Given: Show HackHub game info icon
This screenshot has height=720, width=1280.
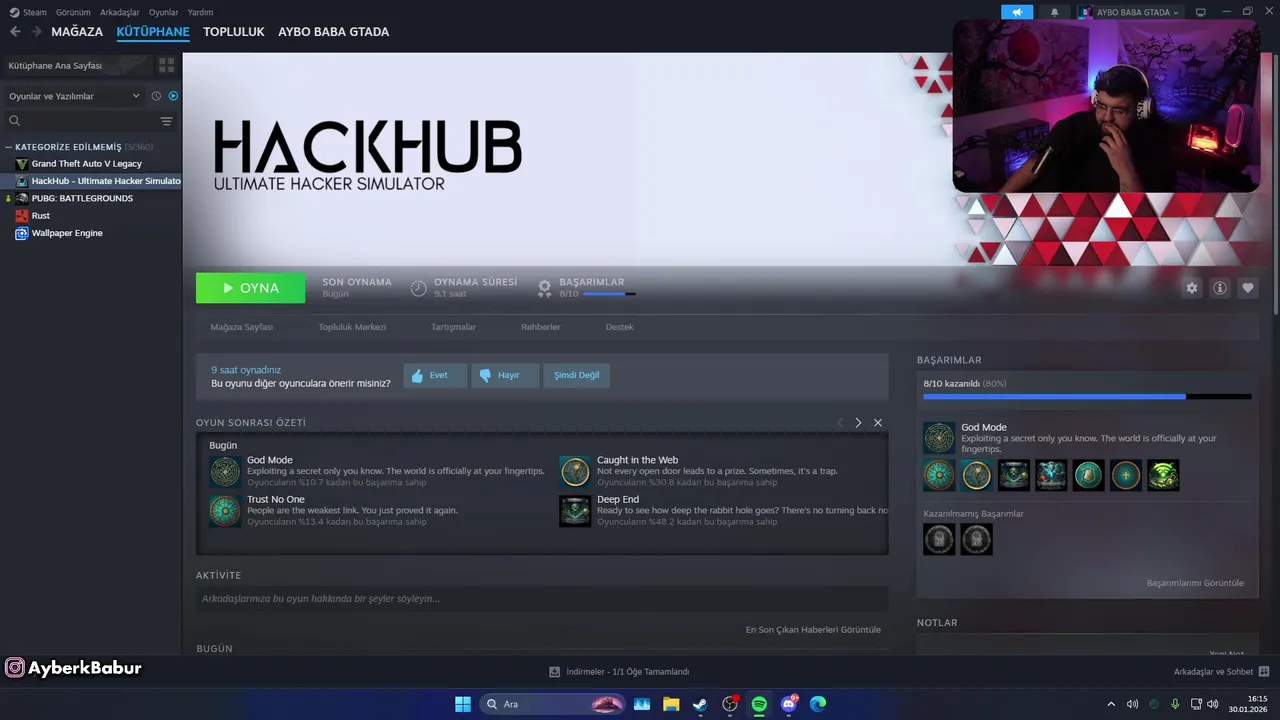Looking at the screenshot, I should [1219, 288].
